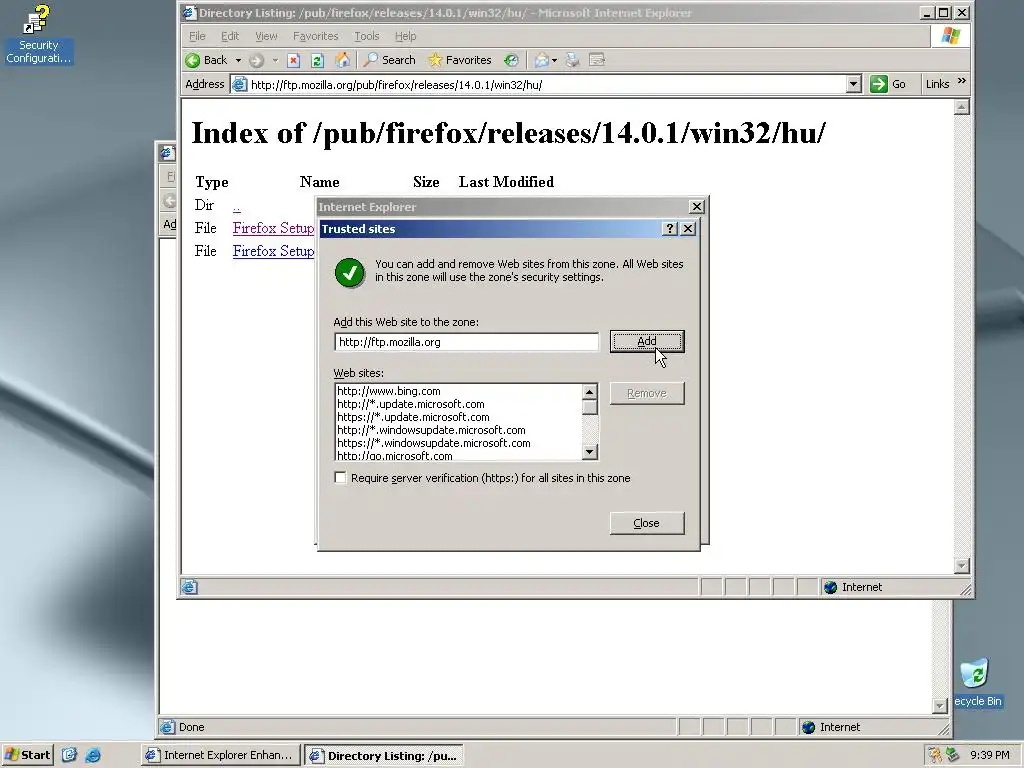Click the Stop loading icon
Viewport: 1024px width, 768px height.
(294, 60)
